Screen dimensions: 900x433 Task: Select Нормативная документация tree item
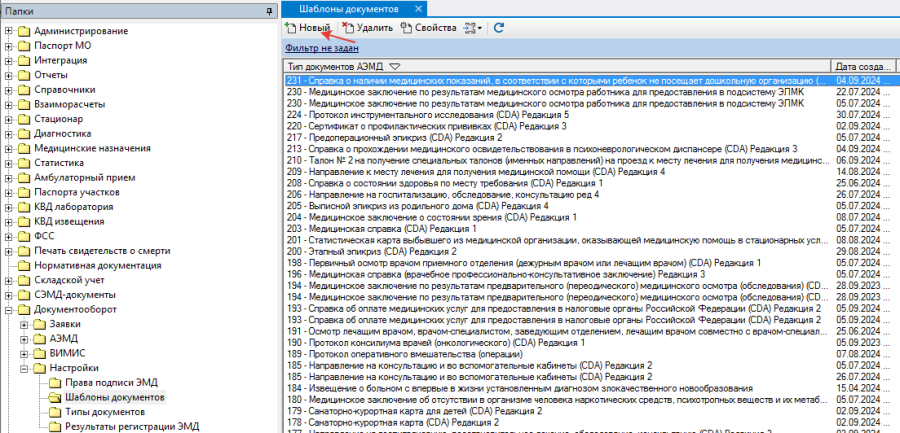(98, 266)
